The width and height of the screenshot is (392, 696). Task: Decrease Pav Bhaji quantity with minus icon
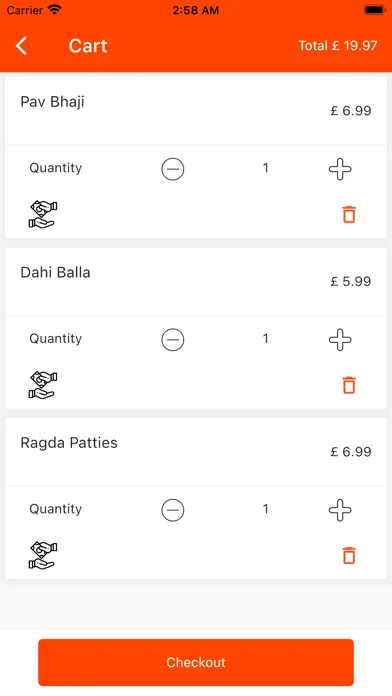[173, 169]
